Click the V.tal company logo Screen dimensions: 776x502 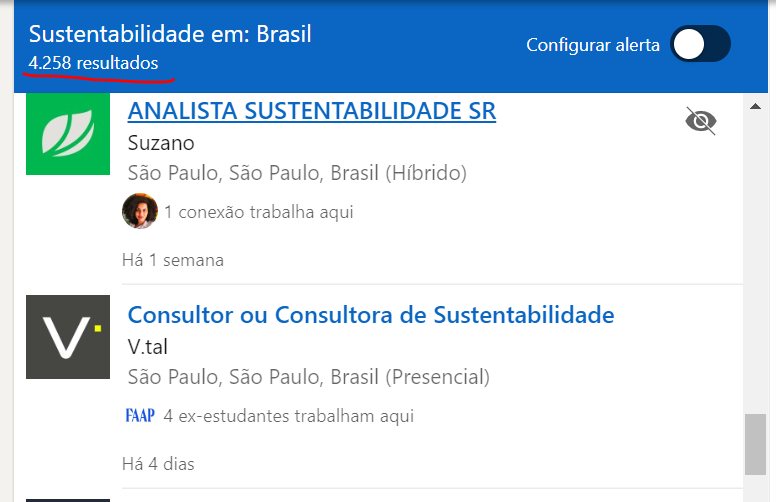[x=68, y=337]
